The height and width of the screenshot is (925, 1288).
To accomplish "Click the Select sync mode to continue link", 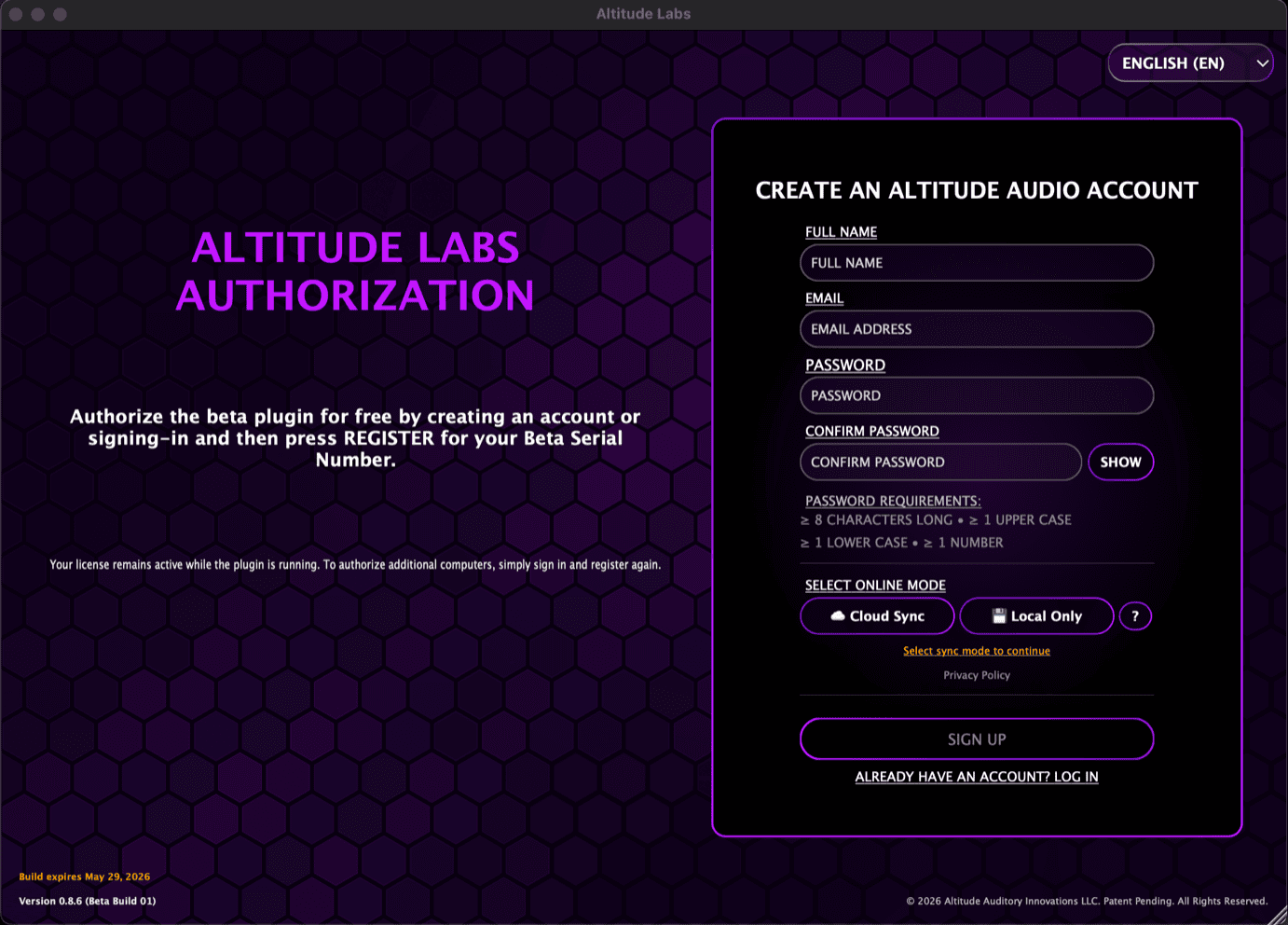I will (977, 650).
